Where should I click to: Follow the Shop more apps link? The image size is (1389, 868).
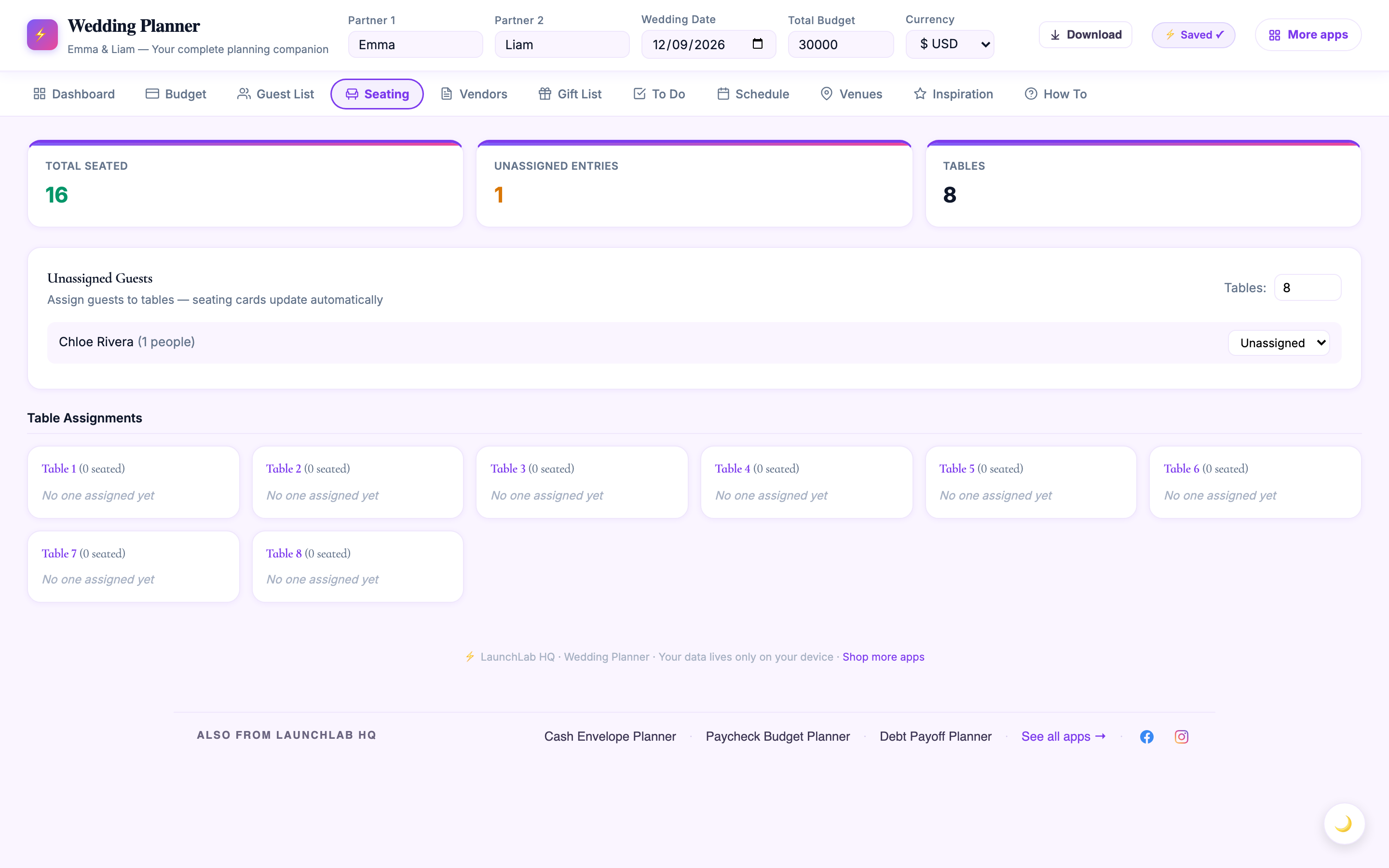(x=883, y=657)
